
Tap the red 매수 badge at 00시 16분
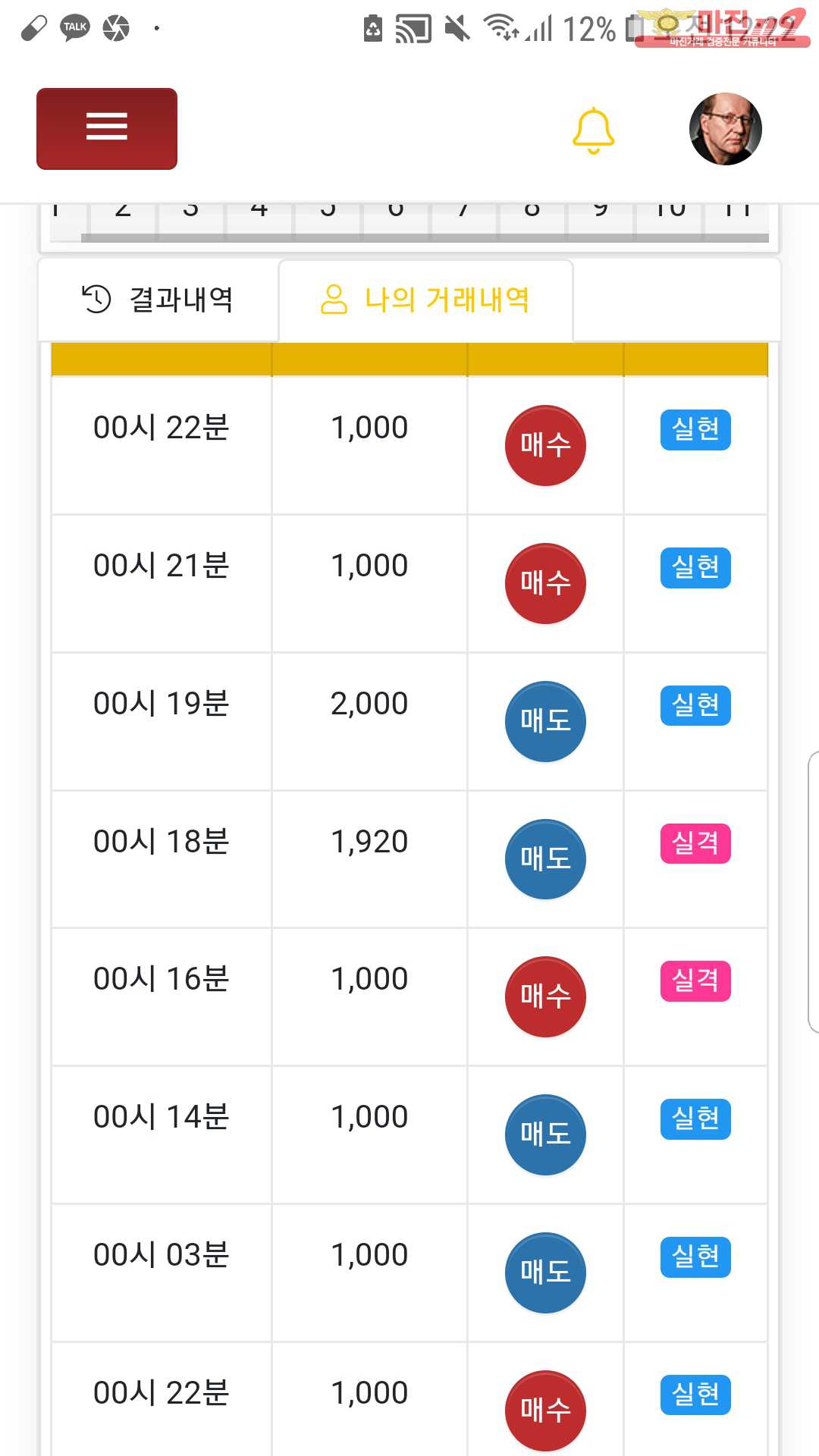pyautogui.click(x=545, y=996)
